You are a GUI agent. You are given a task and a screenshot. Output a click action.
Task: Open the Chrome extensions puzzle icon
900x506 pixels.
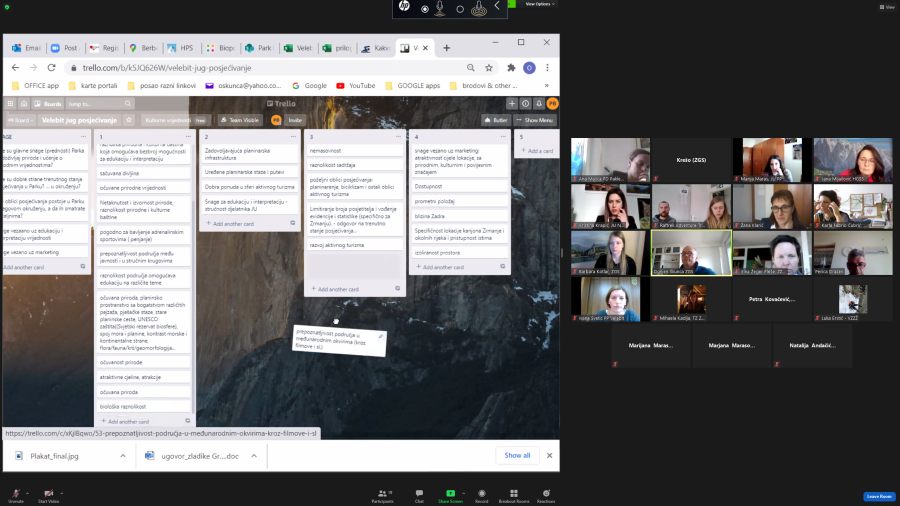[x=511, y=68]
